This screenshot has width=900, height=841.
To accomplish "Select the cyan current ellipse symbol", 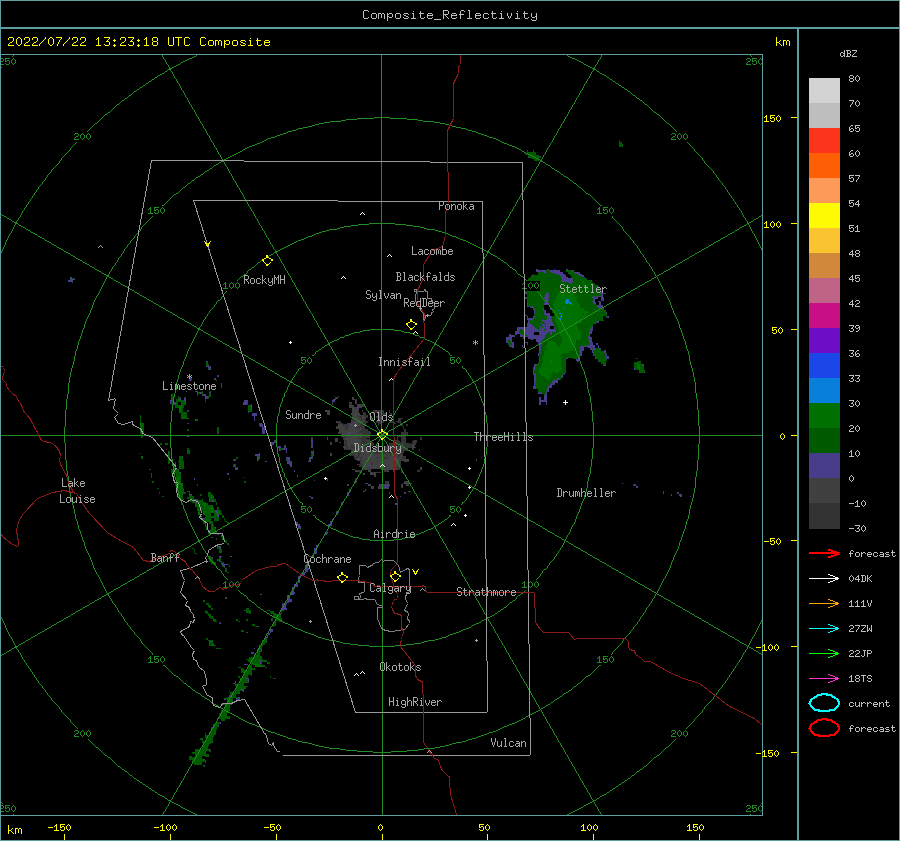I will pyautogui.click(x=824, y=703).
